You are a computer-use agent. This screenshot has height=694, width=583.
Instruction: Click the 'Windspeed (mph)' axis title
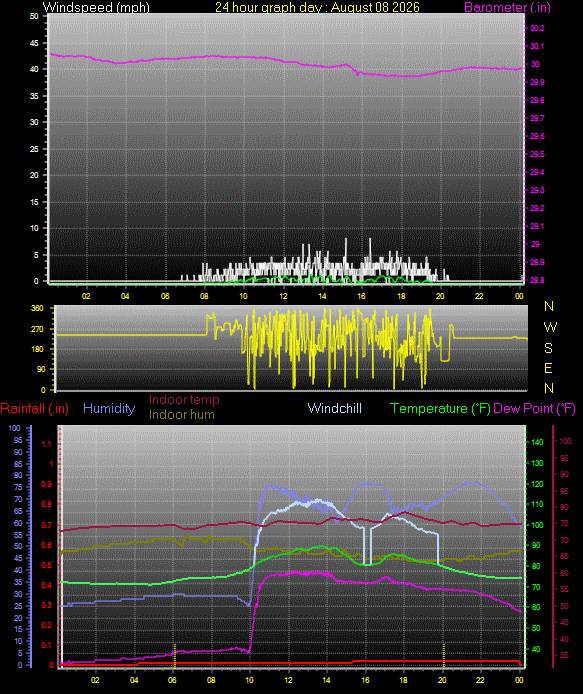96,7
